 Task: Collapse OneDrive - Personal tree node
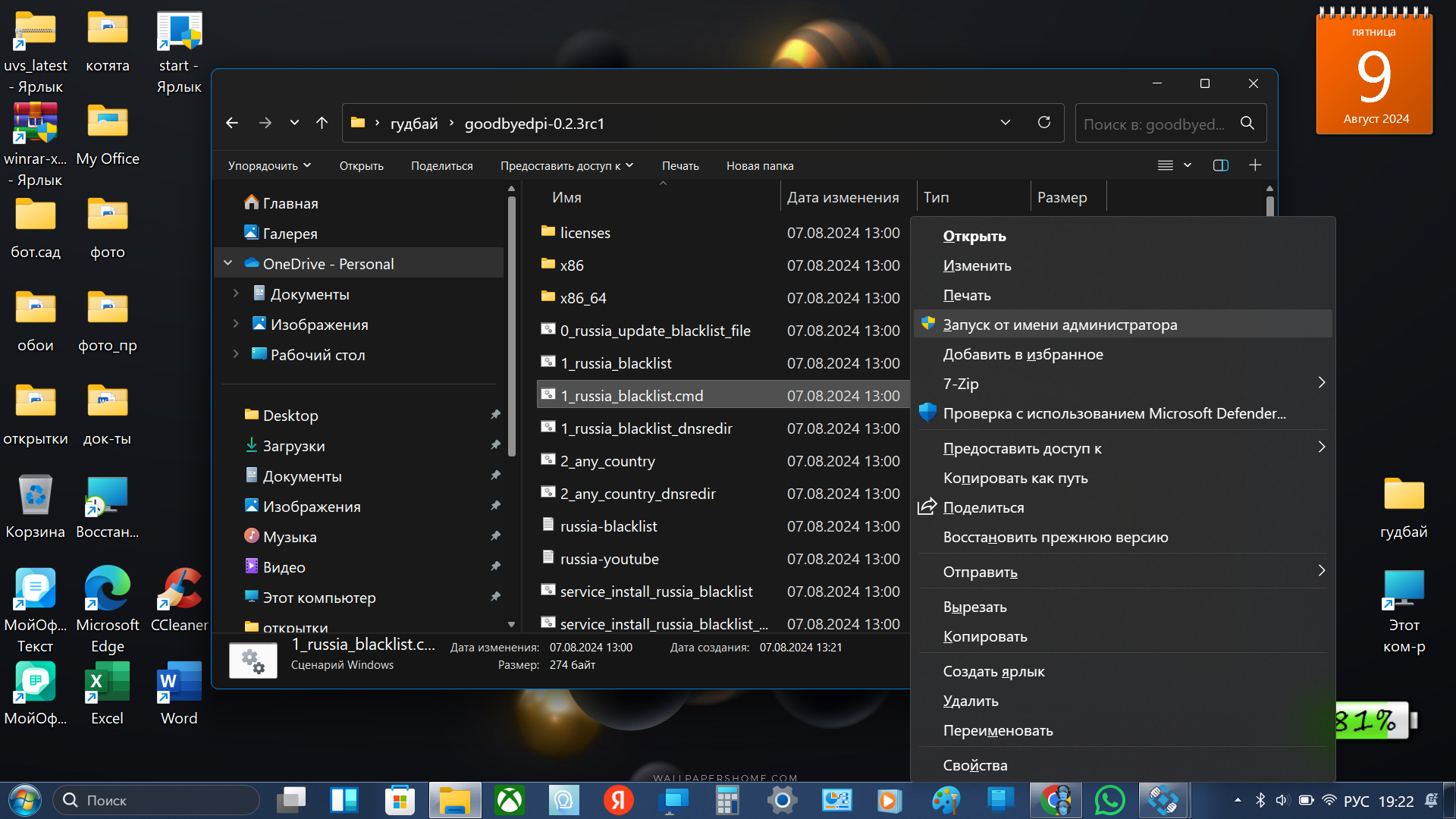[228, 263]
